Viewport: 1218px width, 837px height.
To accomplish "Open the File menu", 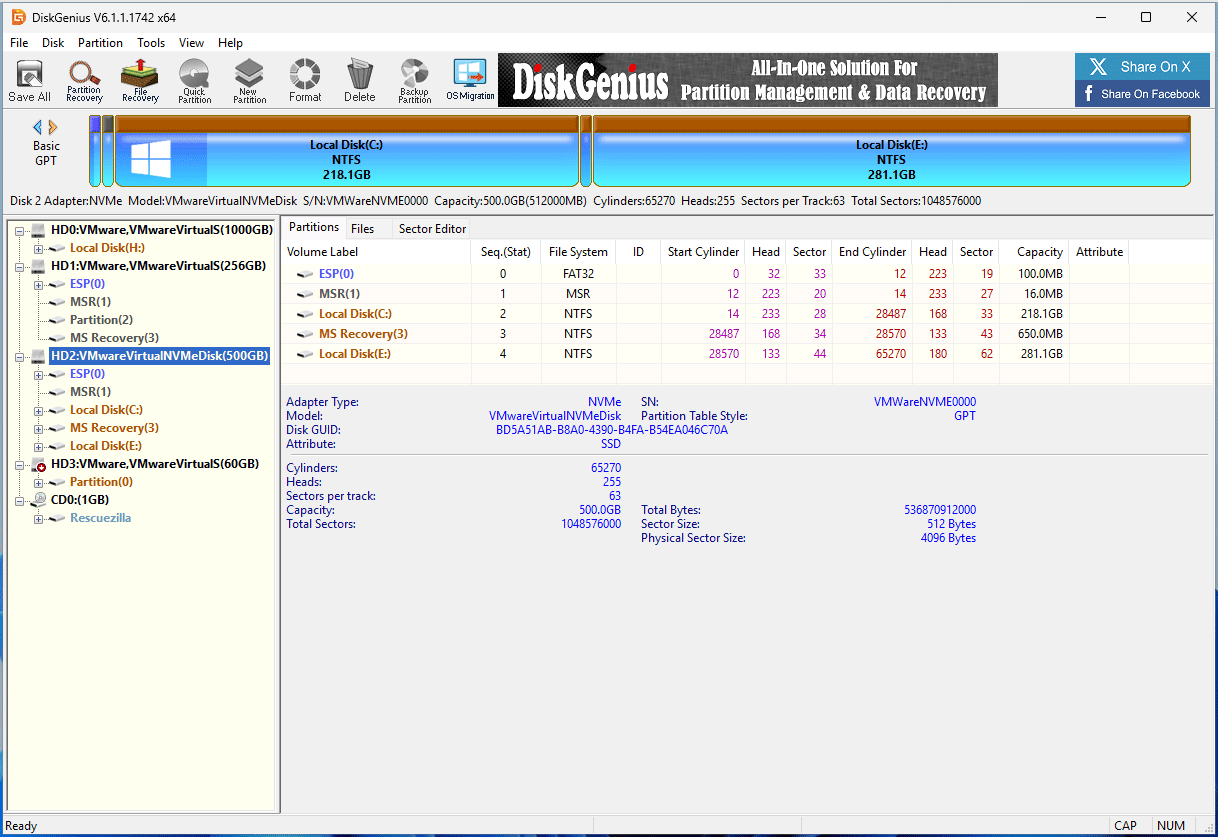I will tap(19, 43).
